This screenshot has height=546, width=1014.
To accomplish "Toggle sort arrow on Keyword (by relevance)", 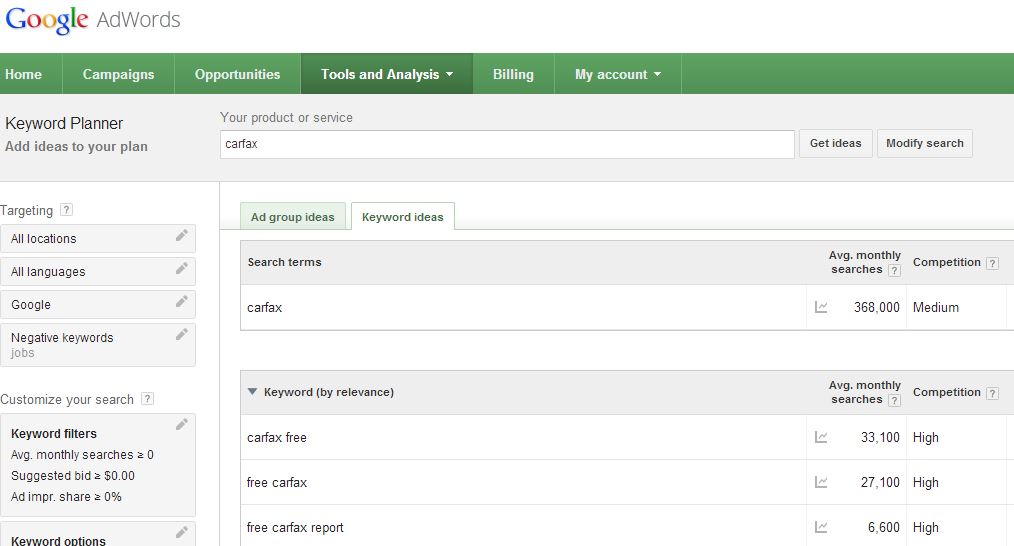I will click(252, 391).
